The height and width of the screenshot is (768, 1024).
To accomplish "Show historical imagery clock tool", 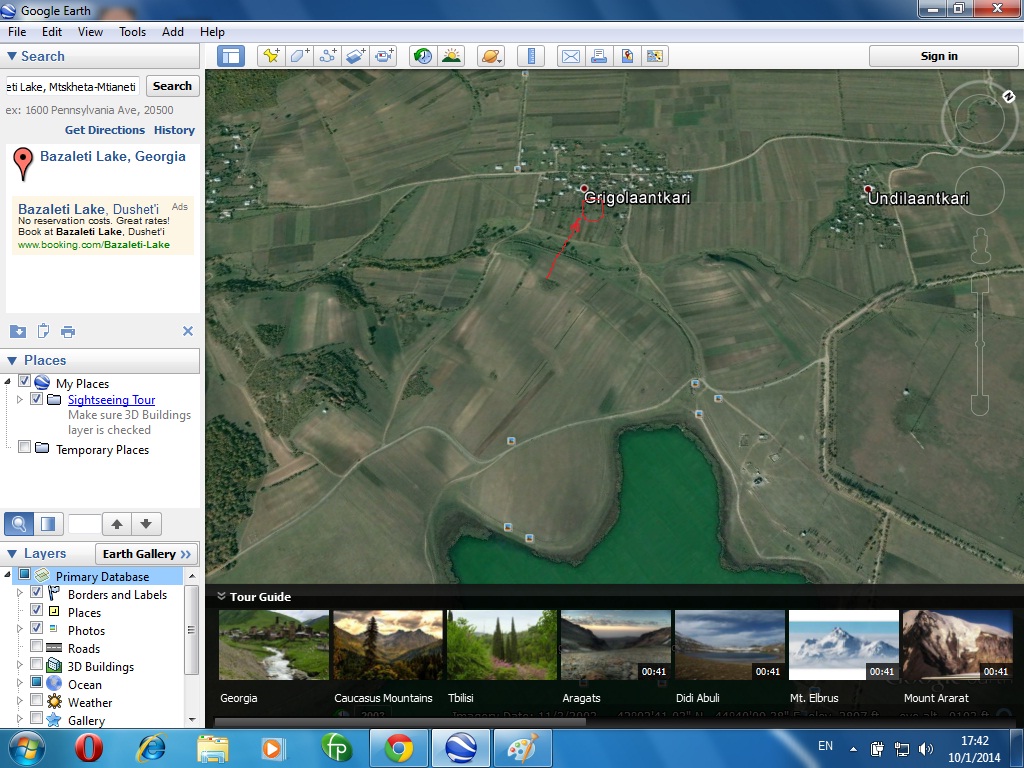I will [x=423, y=56].
